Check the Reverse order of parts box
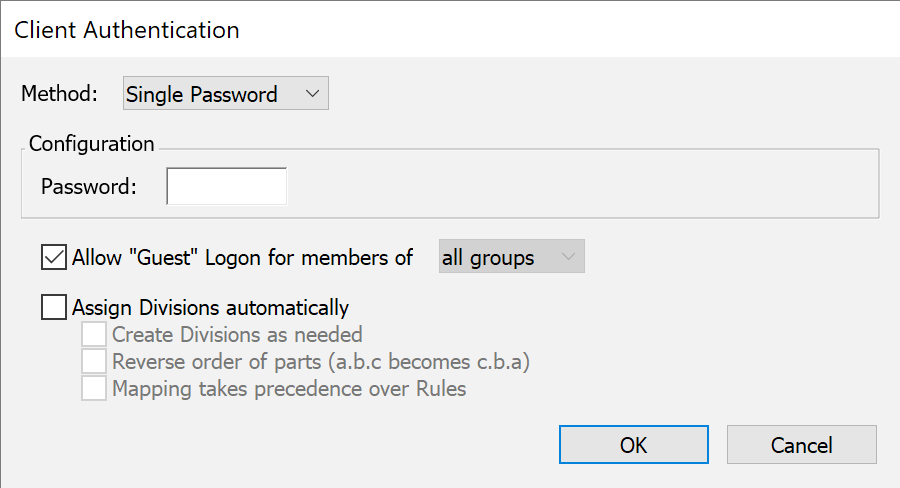Viewport: 900px width, 488px height. (94, 361)
